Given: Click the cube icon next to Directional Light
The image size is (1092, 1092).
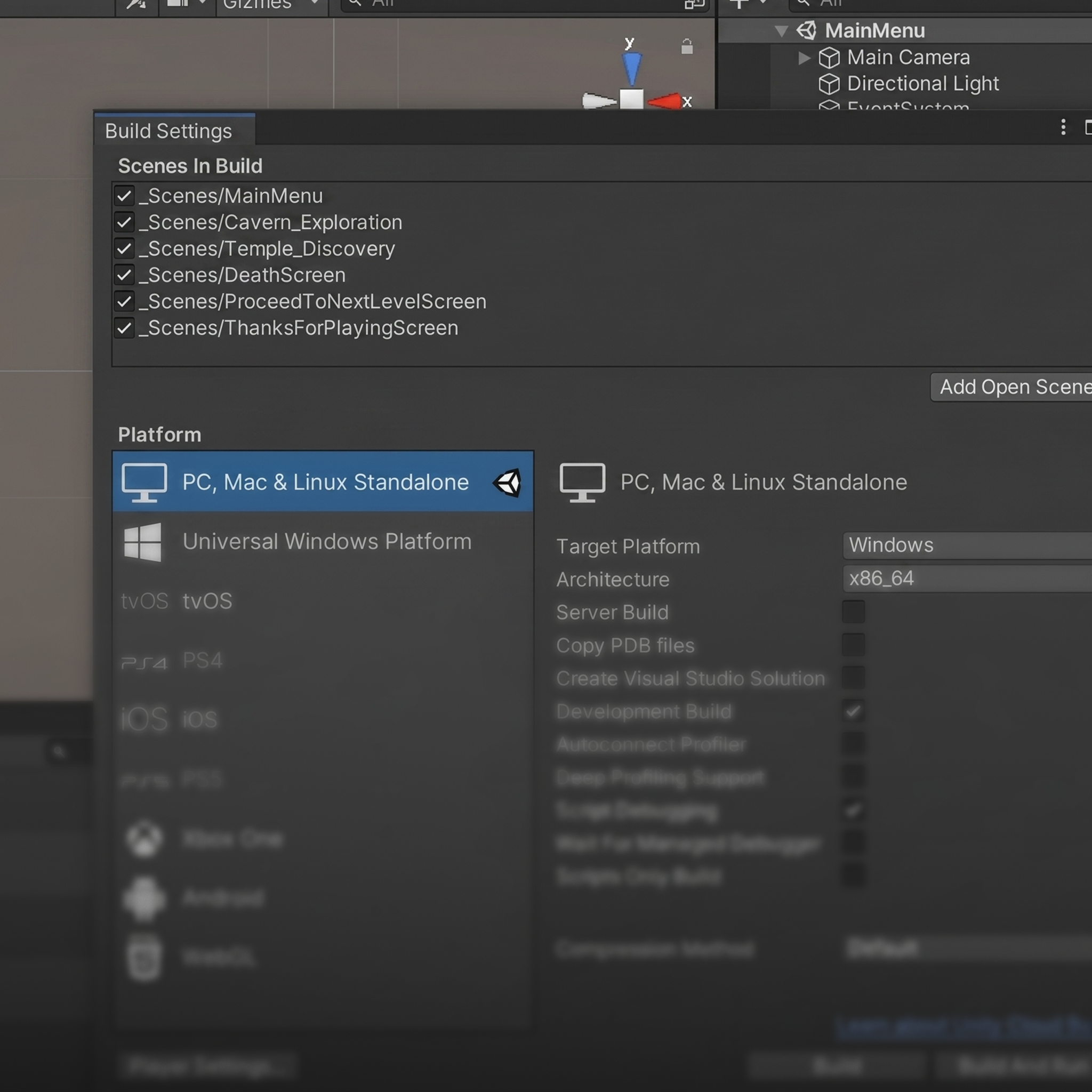Looking at the screenshot, I should coord(829,84).
